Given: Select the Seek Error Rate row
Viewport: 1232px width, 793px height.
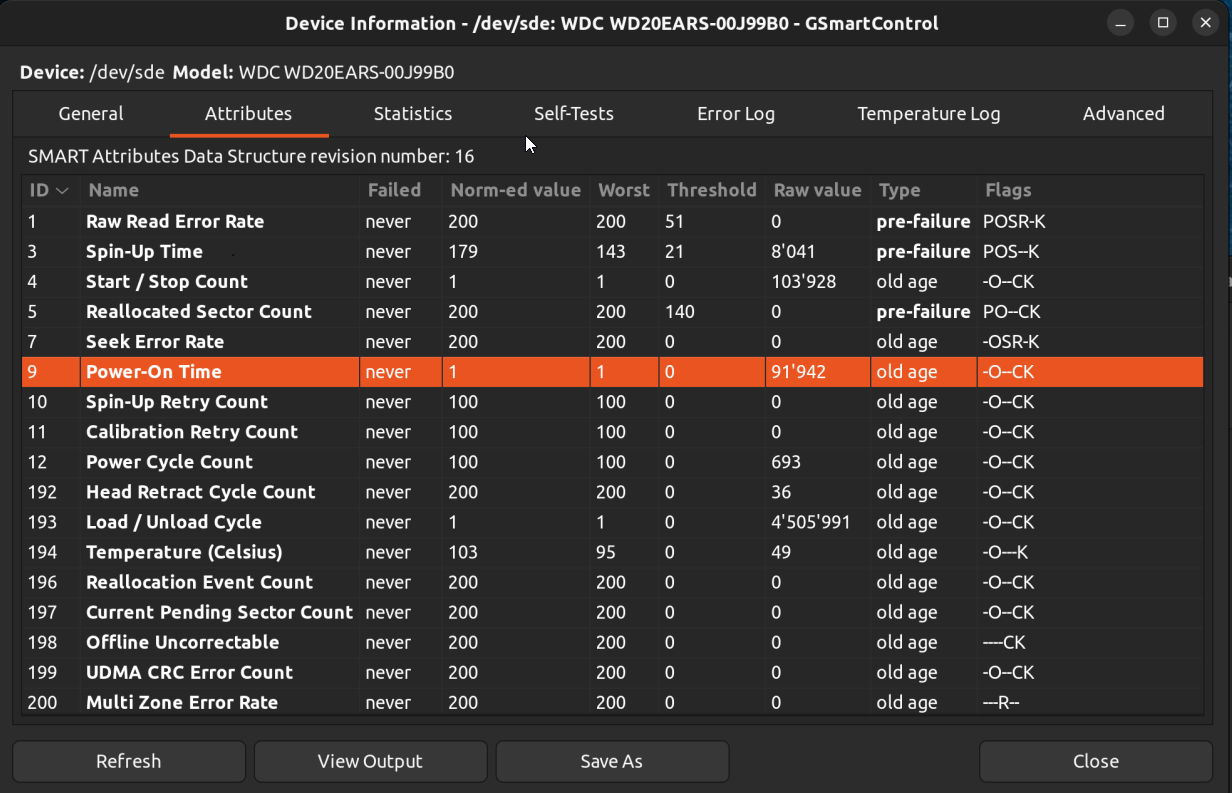Looking at the screenshot, I should click(613, 341).
